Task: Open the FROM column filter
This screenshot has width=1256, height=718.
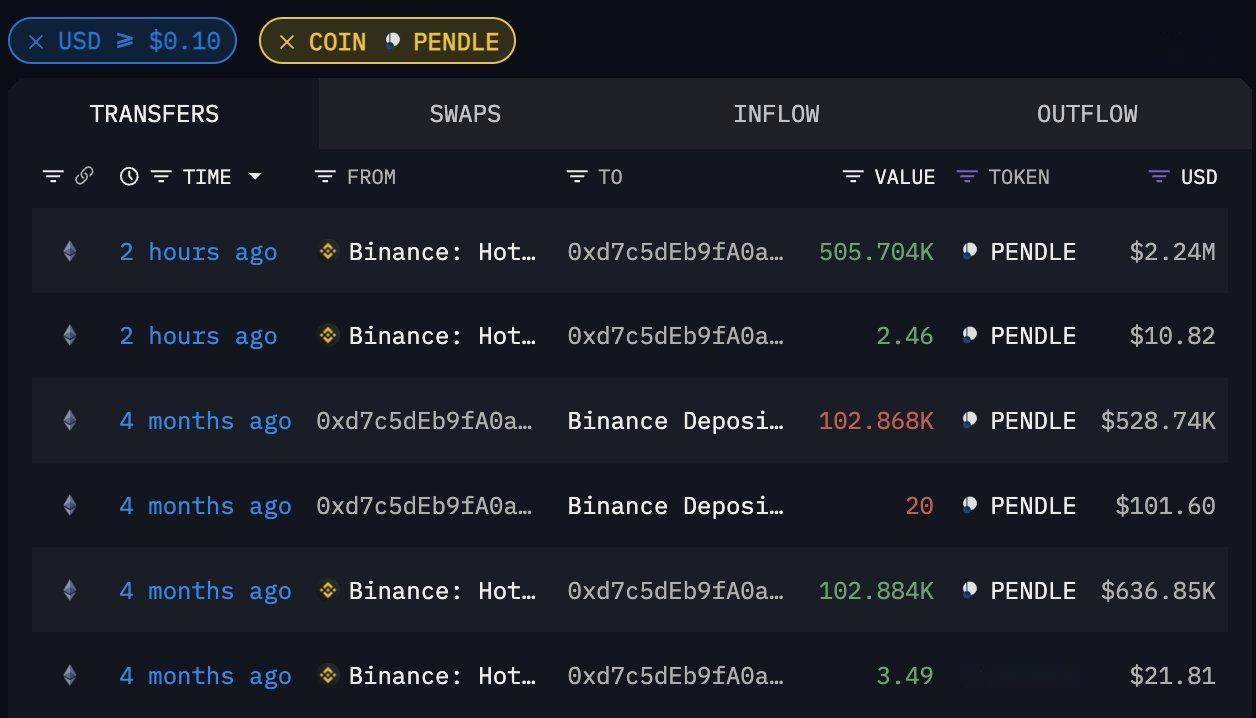Action: click(x=325, y=177)
